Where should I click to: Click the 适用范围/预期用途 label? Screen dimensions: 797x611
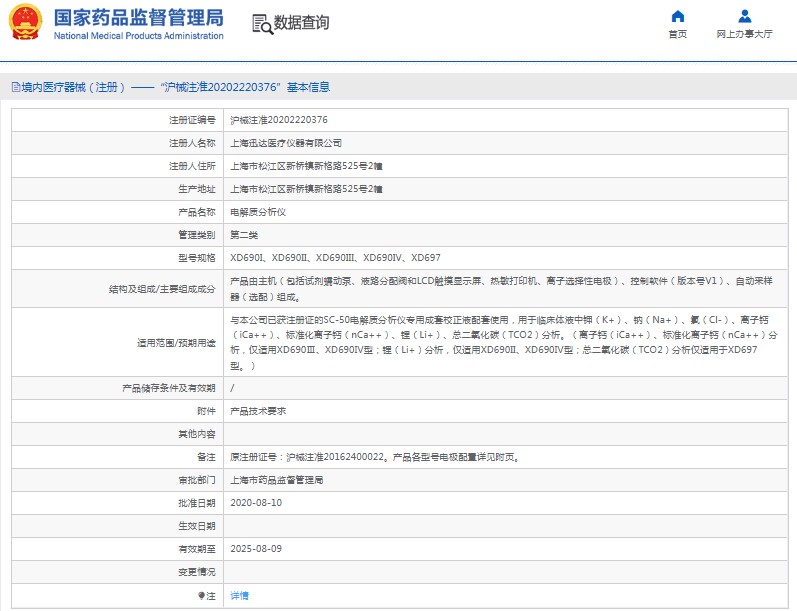pos(176,343)
